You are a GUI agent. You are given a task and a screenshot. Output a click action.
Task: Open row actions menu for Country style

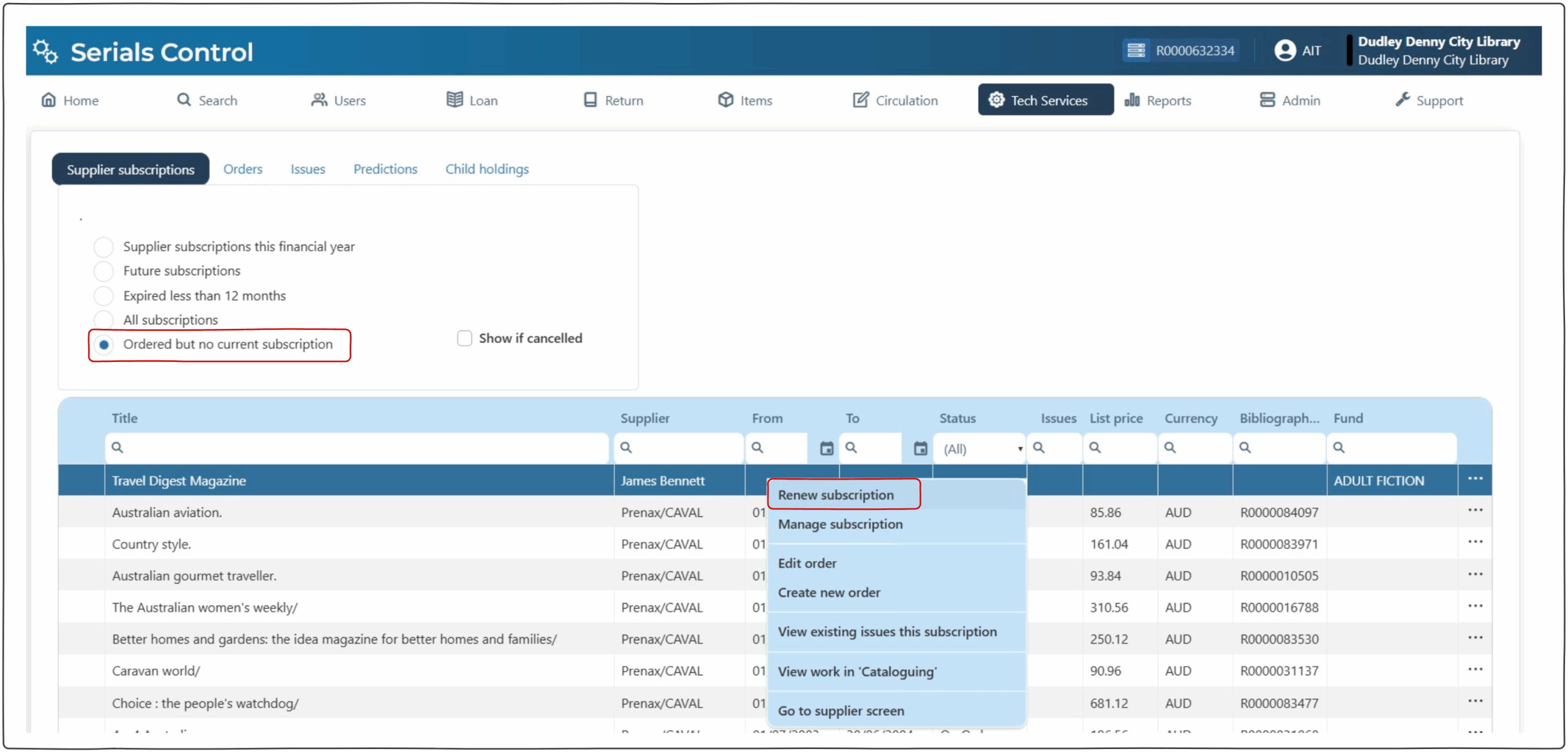[1474, 543]
